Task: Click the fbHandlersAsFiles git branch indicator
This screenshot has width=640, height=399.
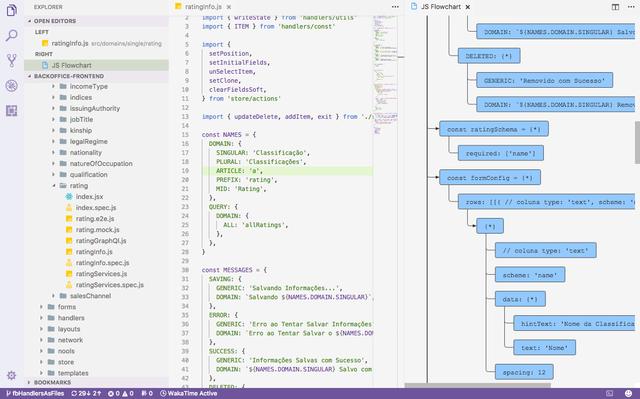Action: tap(35, 393)
